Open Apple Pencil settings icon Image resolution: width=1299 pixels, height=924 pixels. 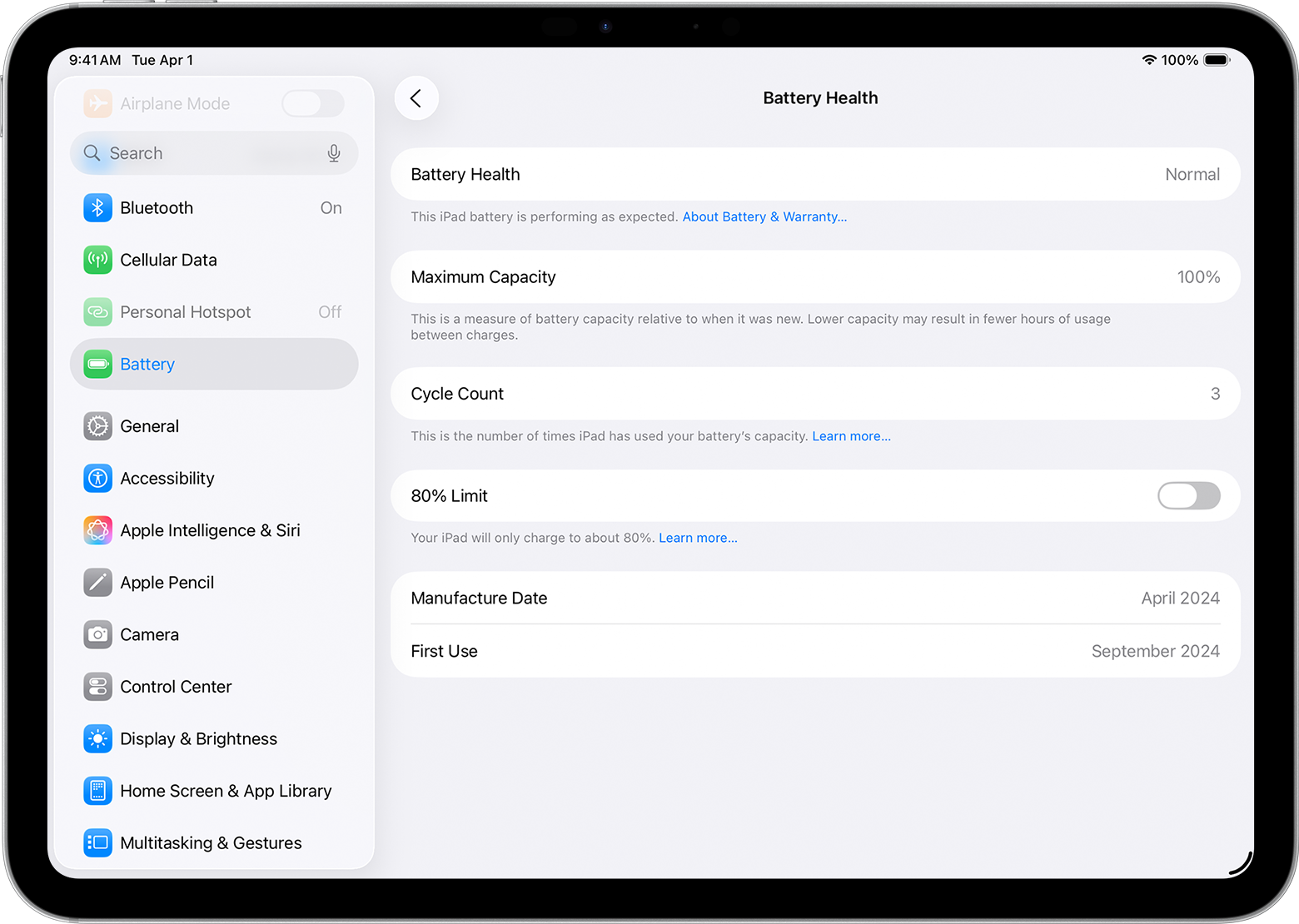coord(97,582)
